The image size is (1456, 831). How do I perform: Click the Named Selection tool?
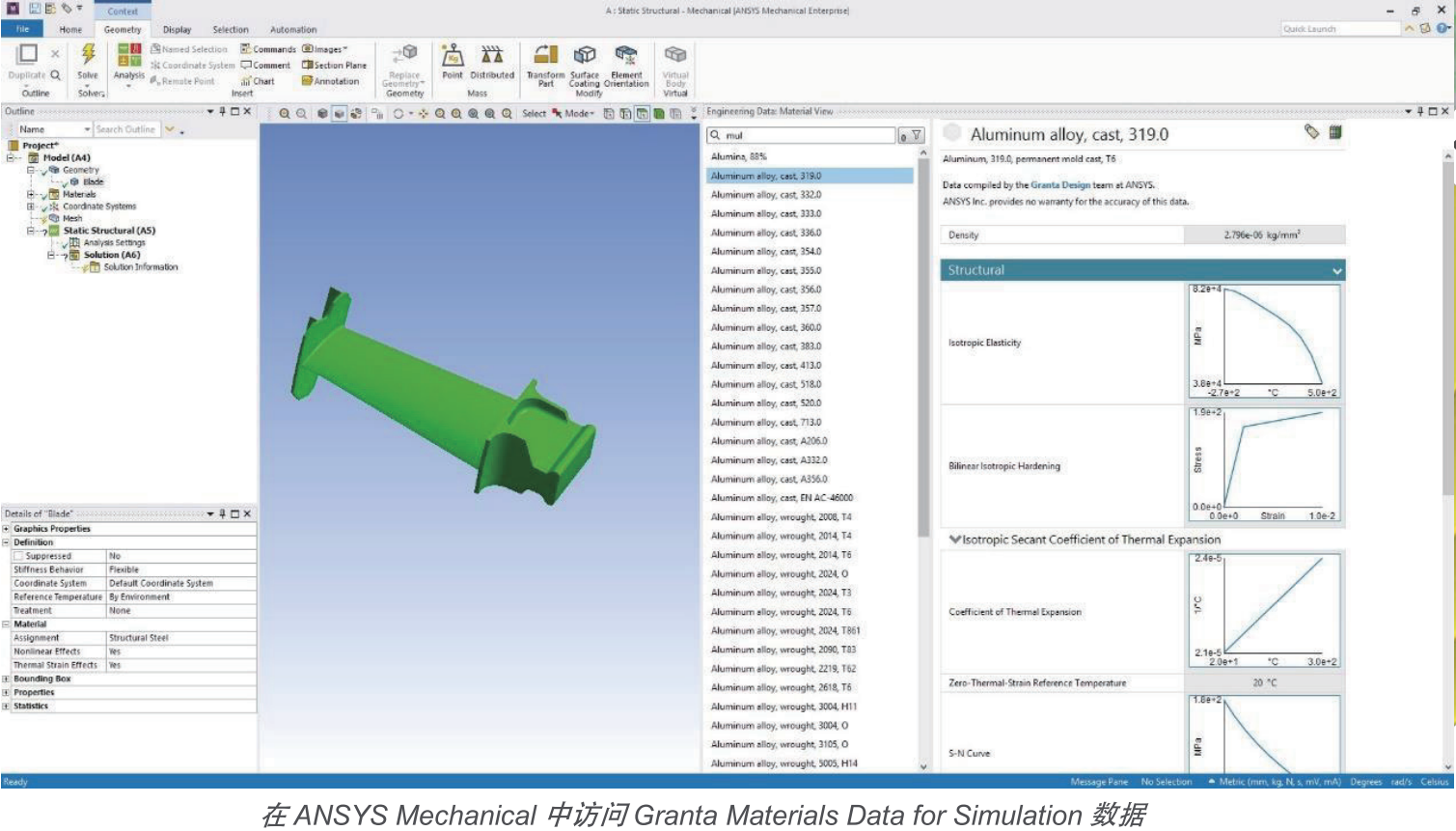[x=189, y=49]
